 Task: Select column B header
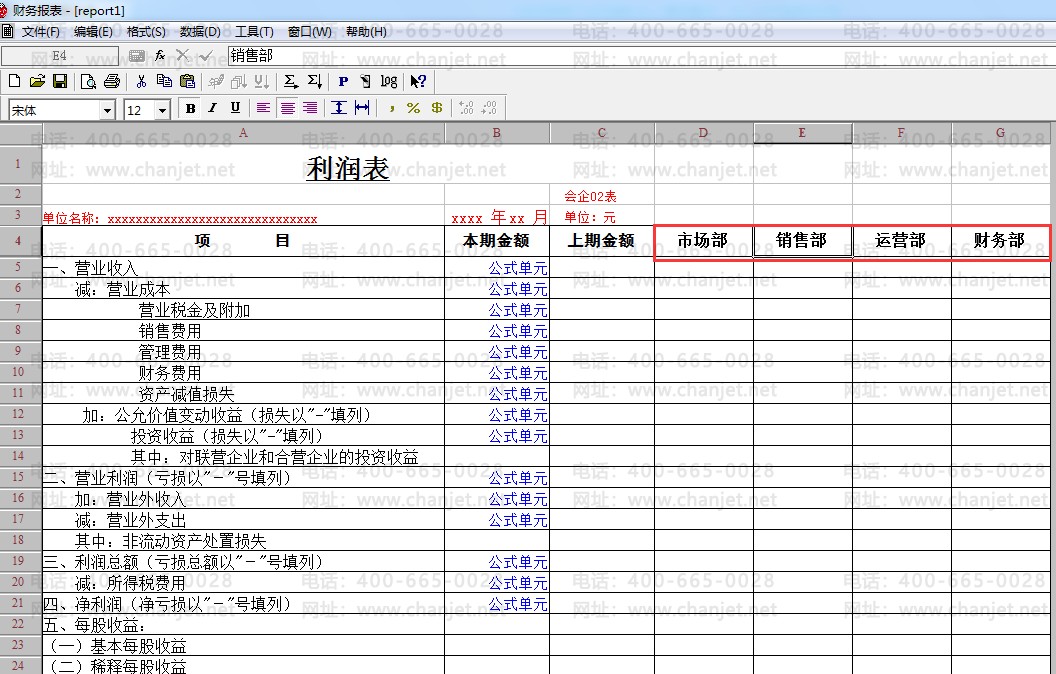(x=497, y=133)
